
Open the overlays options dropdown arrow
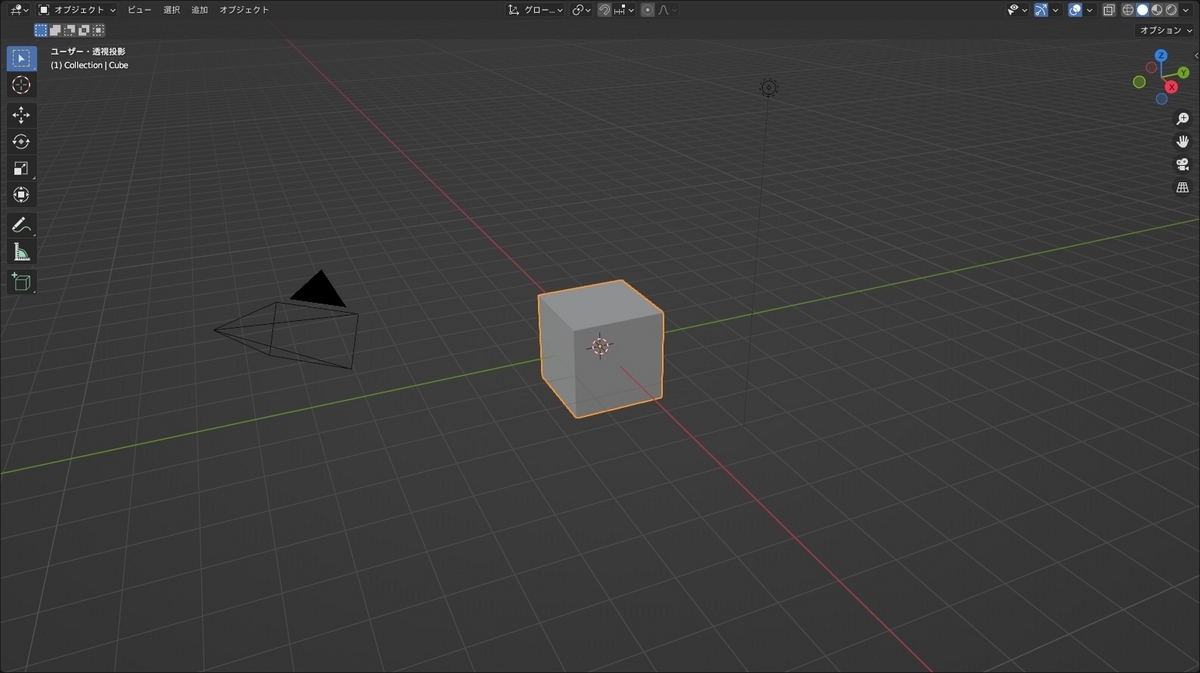tap(1089, 10)
